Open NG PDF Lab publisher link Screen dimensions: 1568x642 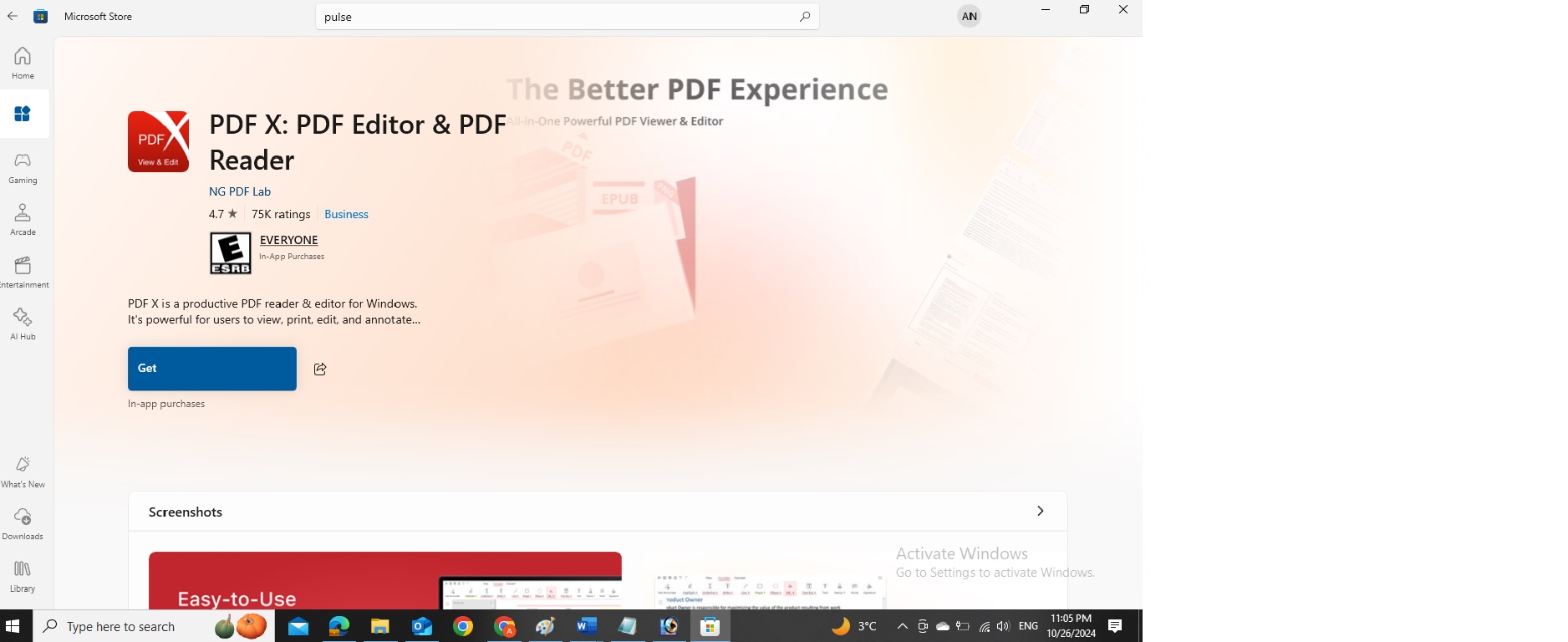pos(240,191)
